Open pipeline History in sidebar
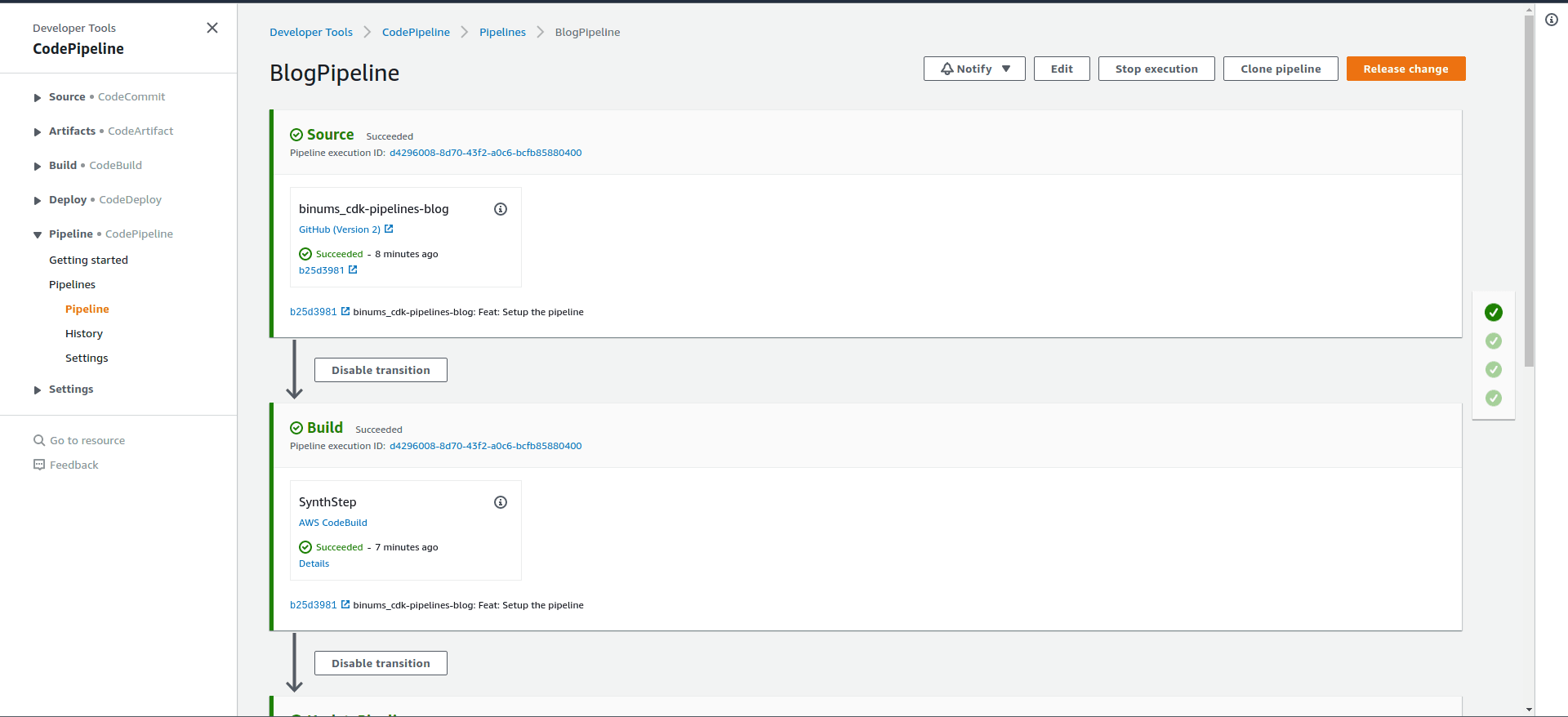This screenshot has height=717, width=1568. click(x=84, y=333)
